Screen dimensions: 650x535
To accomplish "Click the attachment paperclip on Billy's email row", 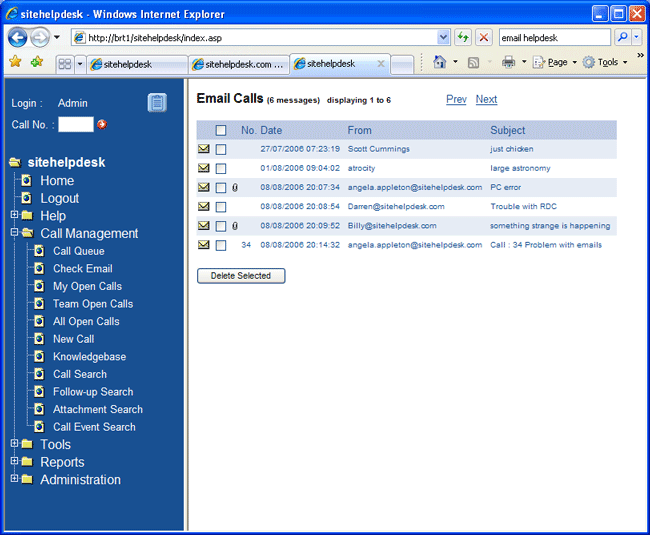I will (x=235, y=226).
